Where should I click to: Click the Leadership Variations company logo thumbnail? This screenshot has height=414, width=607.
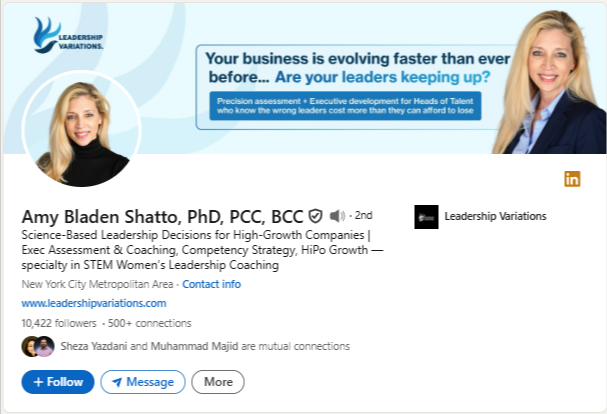[426, 216]
